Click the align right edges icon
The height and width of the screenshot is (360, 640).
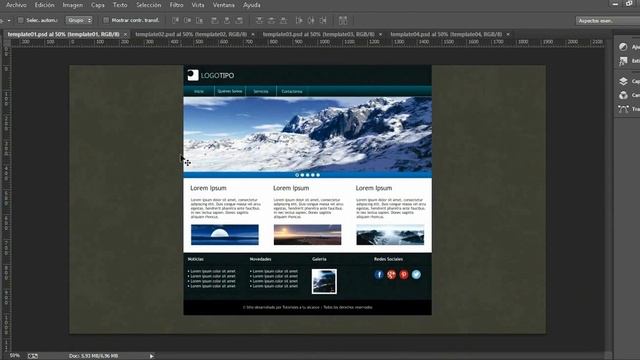click(239, 20)
